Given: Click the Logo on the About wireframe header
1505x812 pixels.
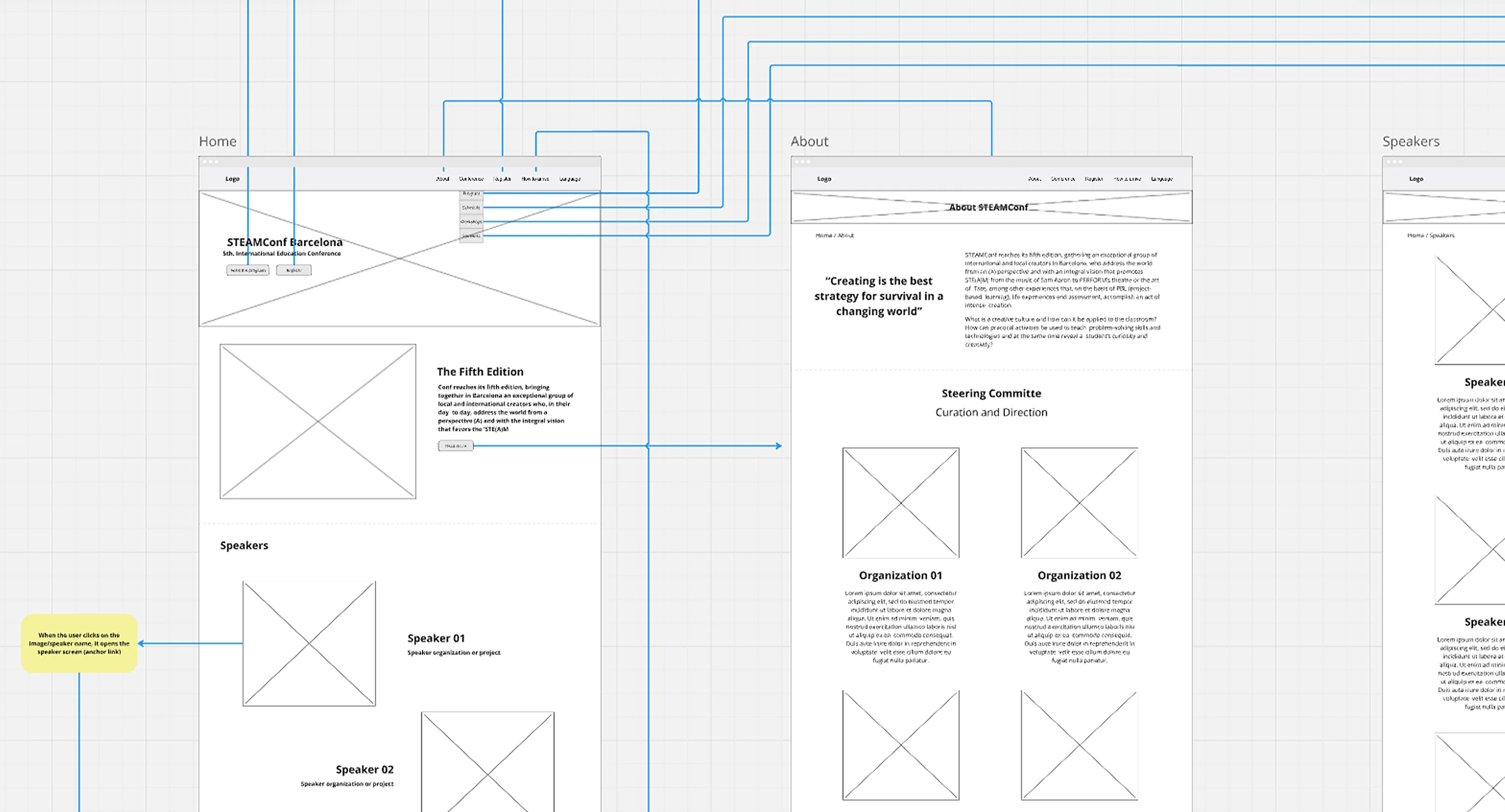Looking at the screenshot, I should (824, 179).
